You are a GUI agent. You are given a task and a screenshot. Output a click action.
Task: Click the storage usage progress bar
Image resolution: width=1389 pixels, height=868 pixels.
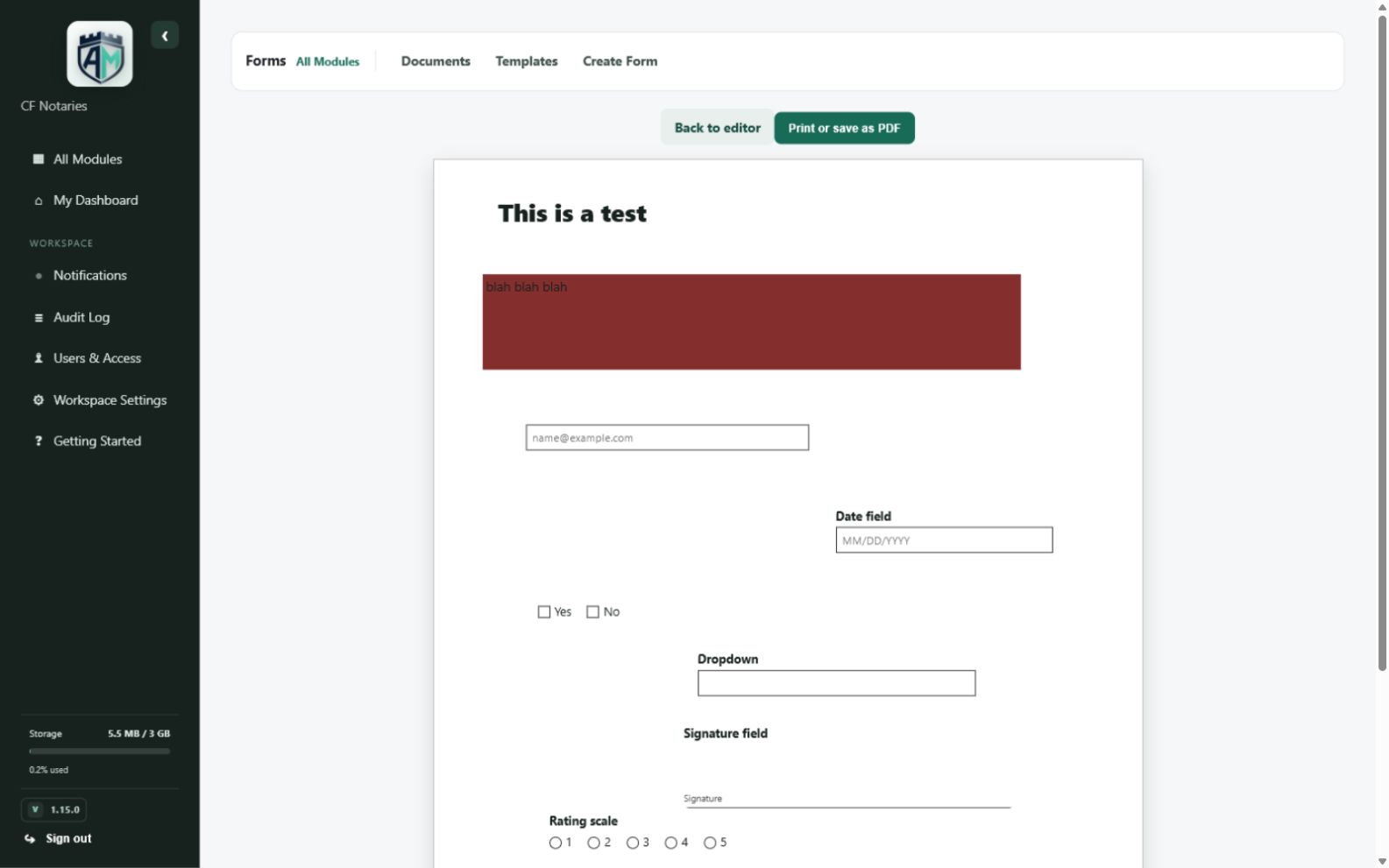pos(99,752)
